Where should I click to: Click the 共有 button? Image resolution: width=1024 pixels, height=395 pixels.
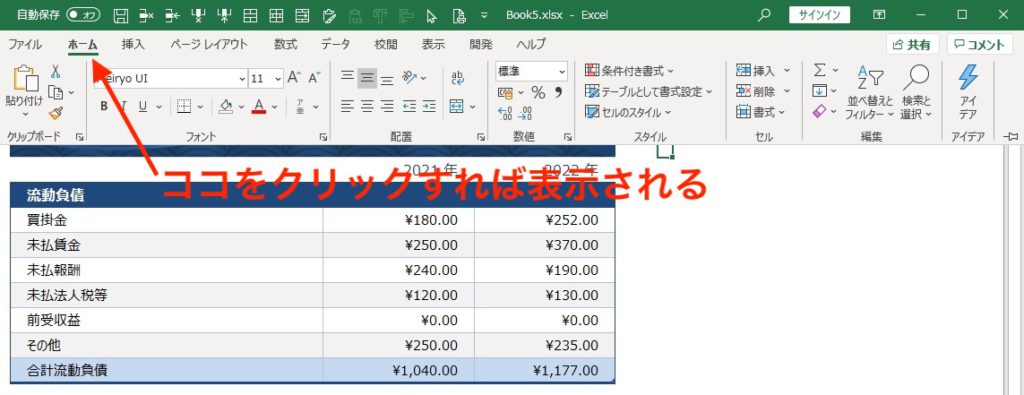click(912, 44)
